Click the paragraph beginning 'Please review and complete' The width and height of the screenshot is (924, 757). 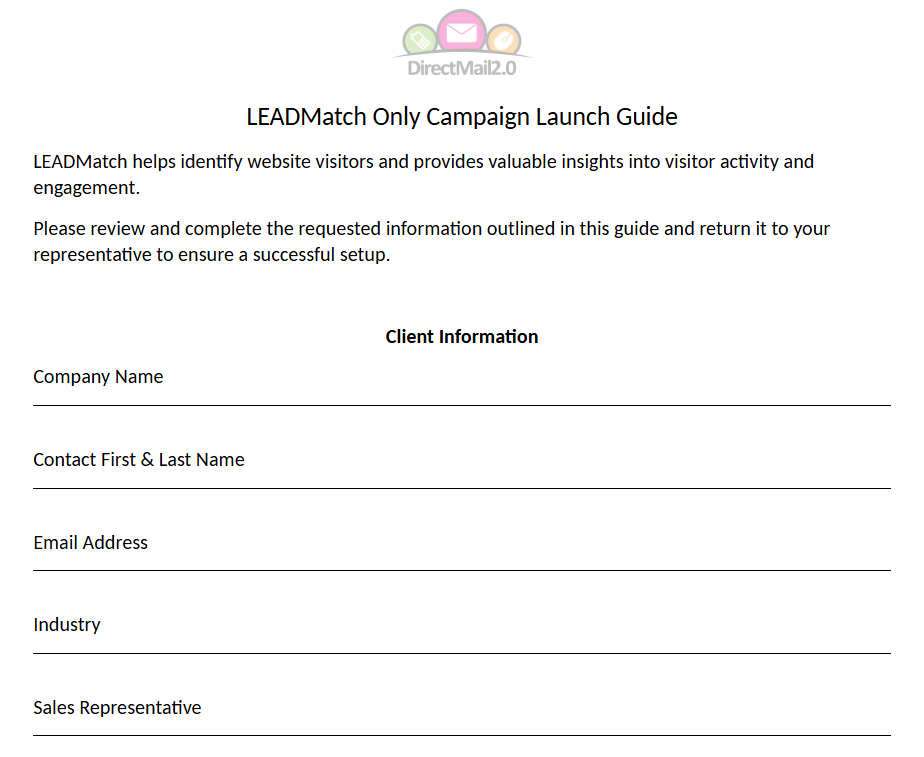tap(431, 242)
